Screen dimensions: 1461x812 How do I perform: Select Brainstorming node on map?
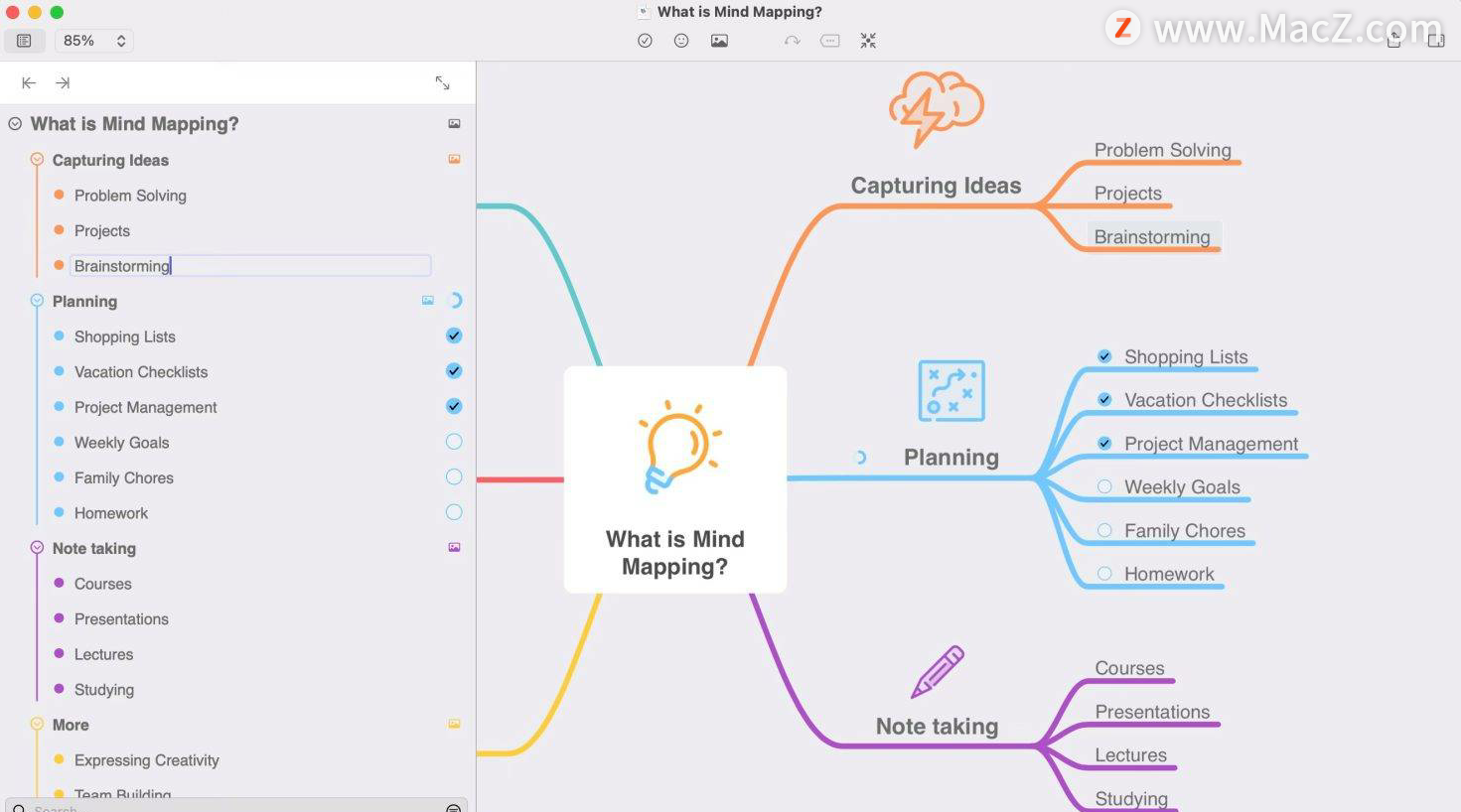click(x=1152, y=237)
